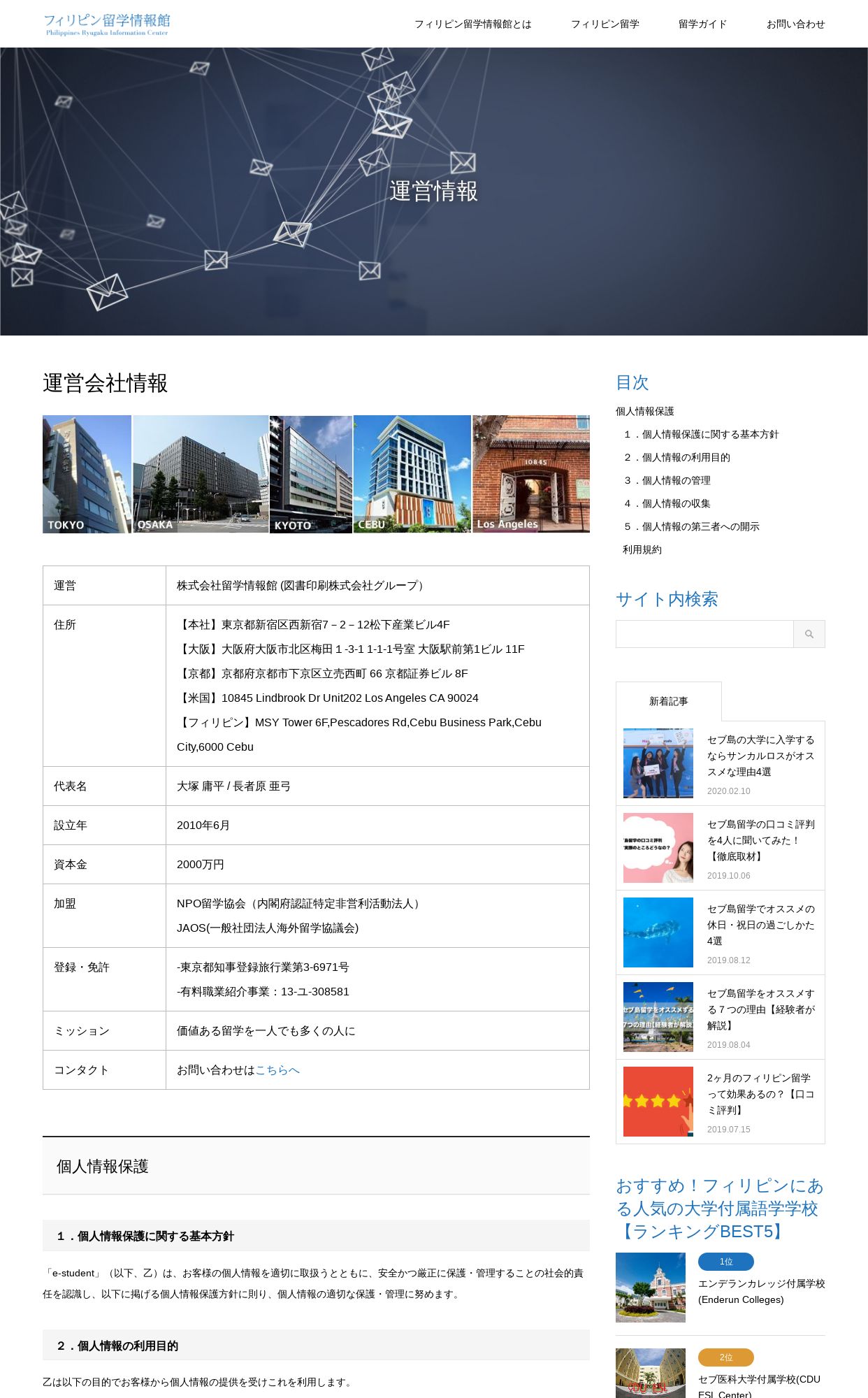
Task: Click whale shark thumbnail image
Action: (x=658, y=932)
